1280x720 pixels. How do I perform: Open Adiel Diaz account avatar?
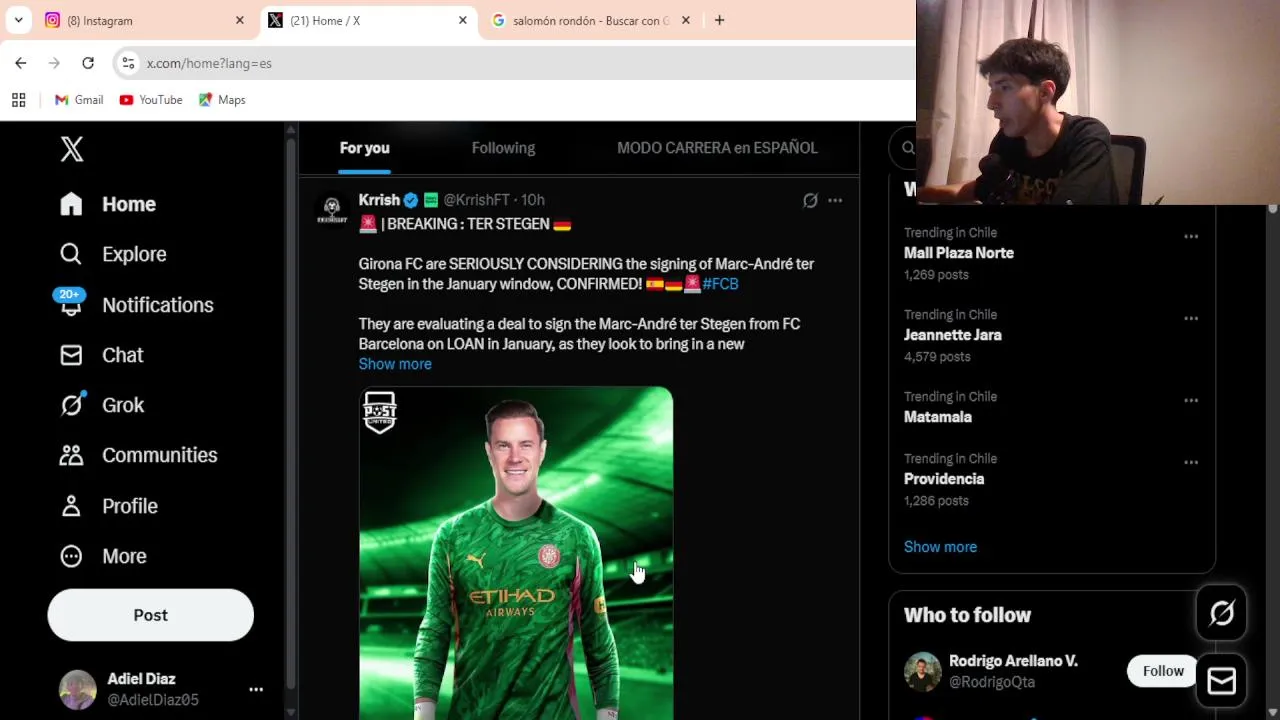77,689
